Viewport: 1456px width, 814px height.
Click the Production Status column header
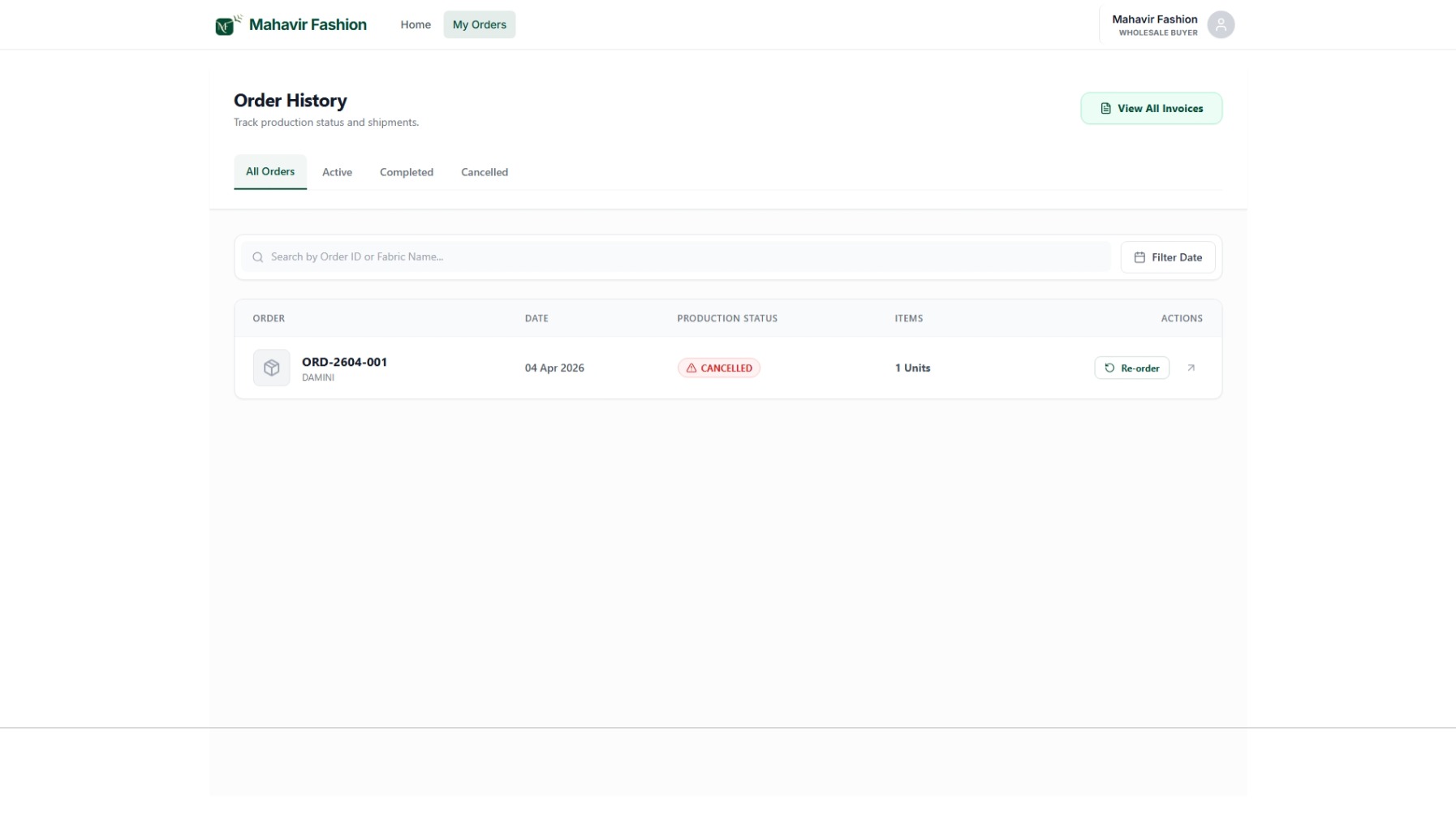[x=726, y=318]
